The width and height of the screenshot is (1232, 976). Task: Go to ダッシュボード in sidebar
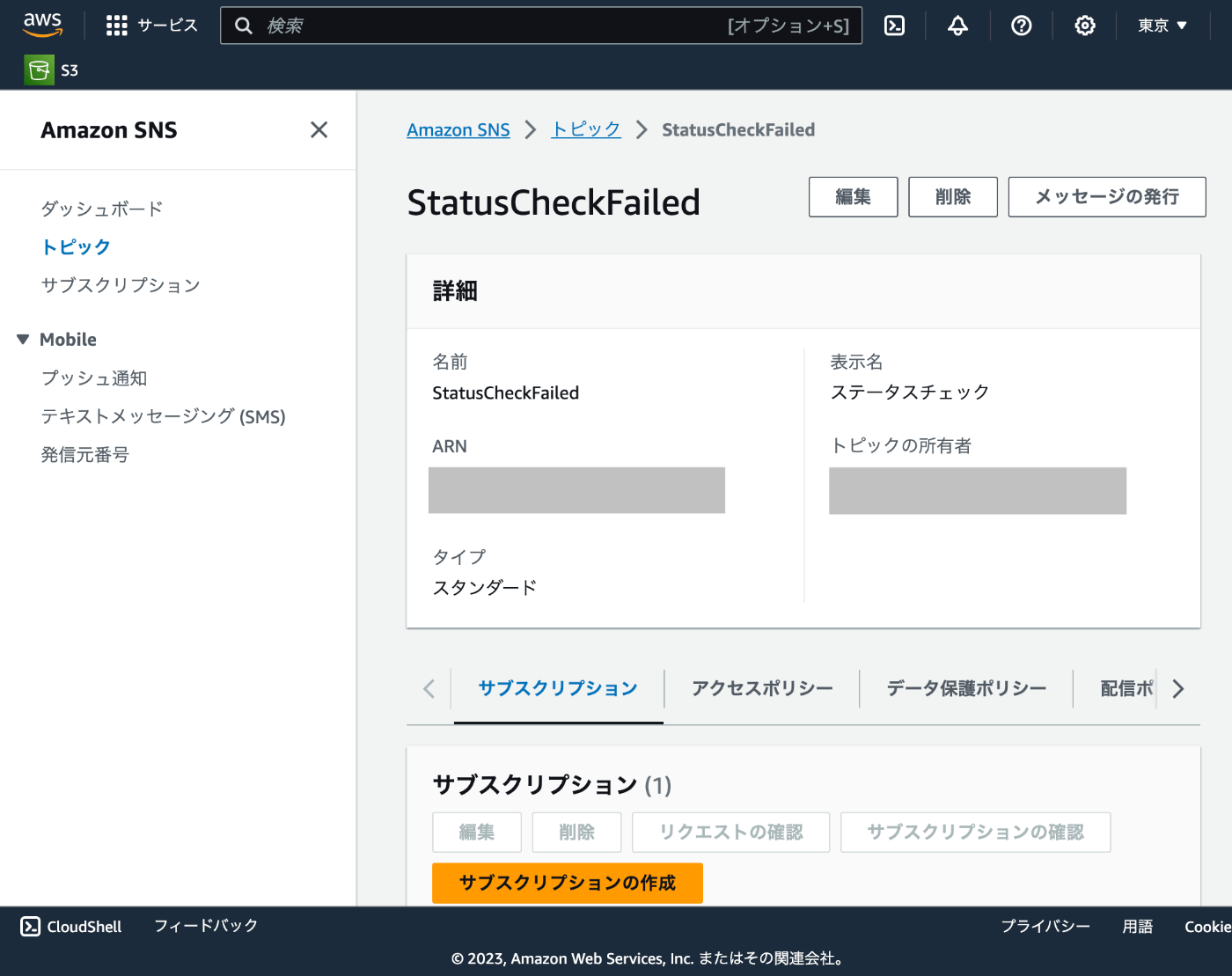pos(102,209)
